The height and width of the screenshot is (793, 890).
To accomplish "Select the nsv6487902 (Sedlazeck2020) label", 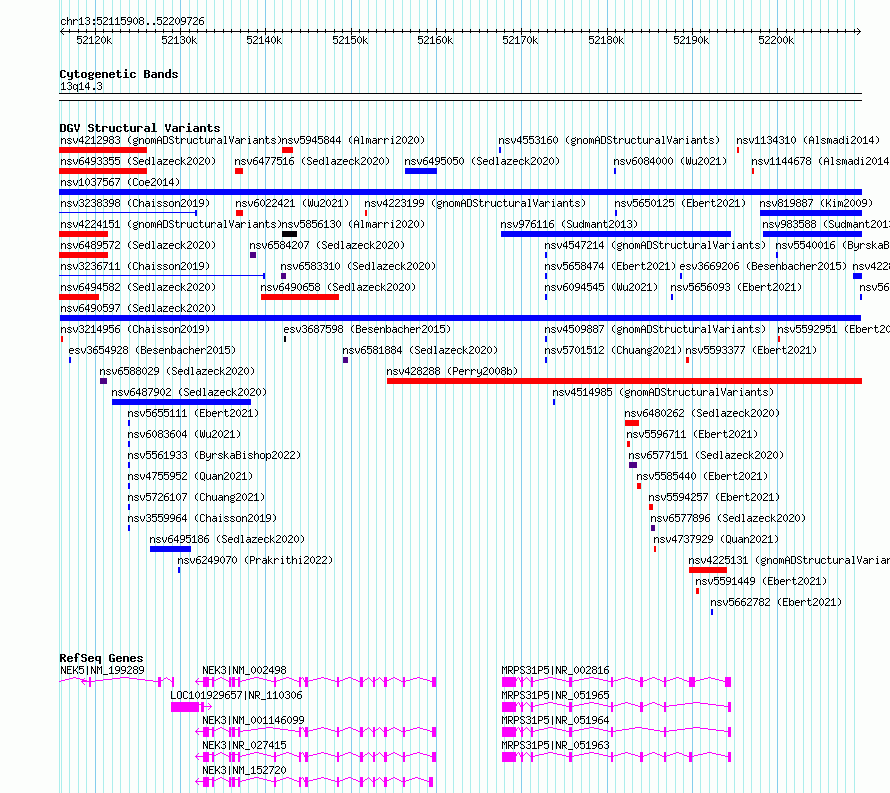I will [x=189, y=392].
